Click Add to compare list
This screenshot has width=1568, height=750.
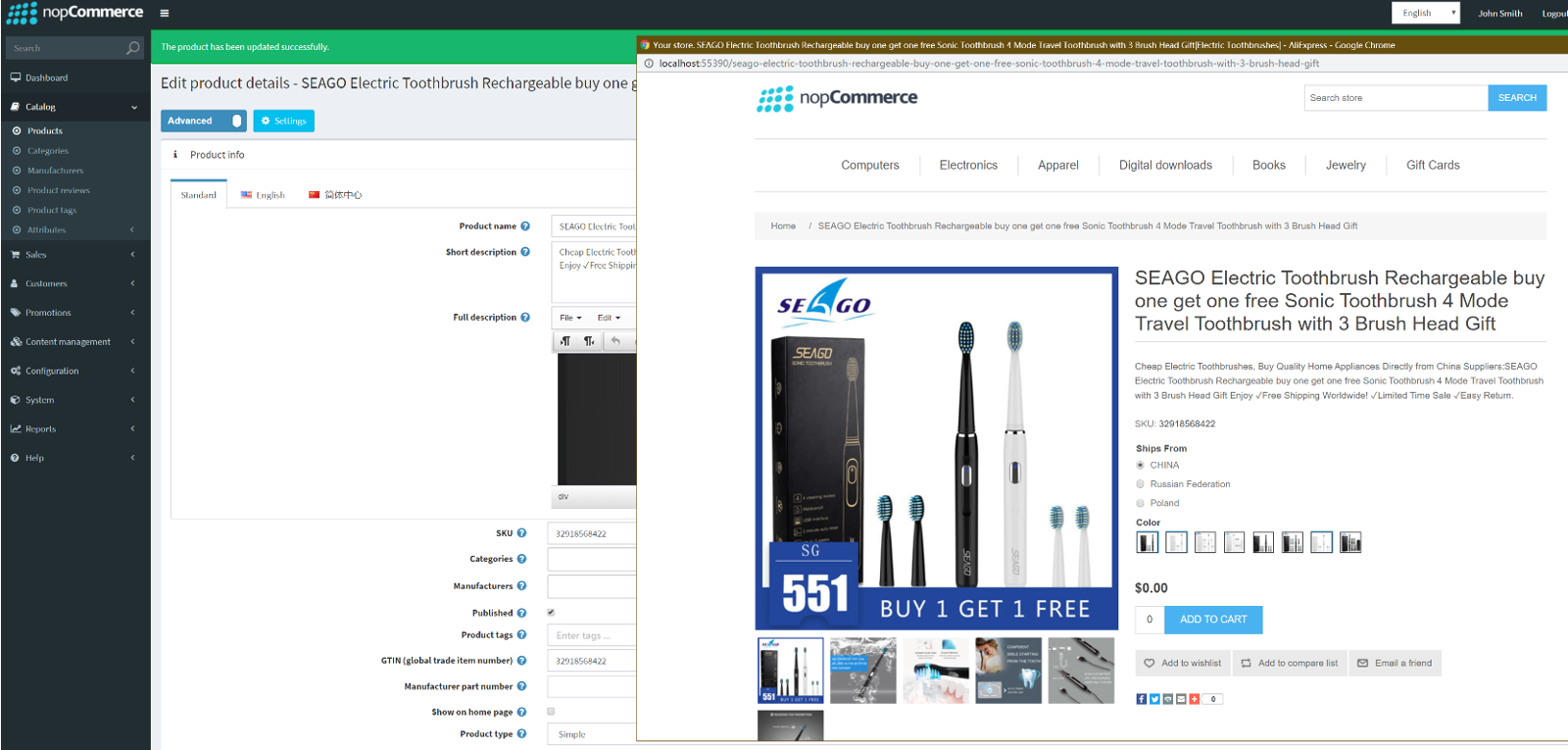click(x=1290, y=664)
